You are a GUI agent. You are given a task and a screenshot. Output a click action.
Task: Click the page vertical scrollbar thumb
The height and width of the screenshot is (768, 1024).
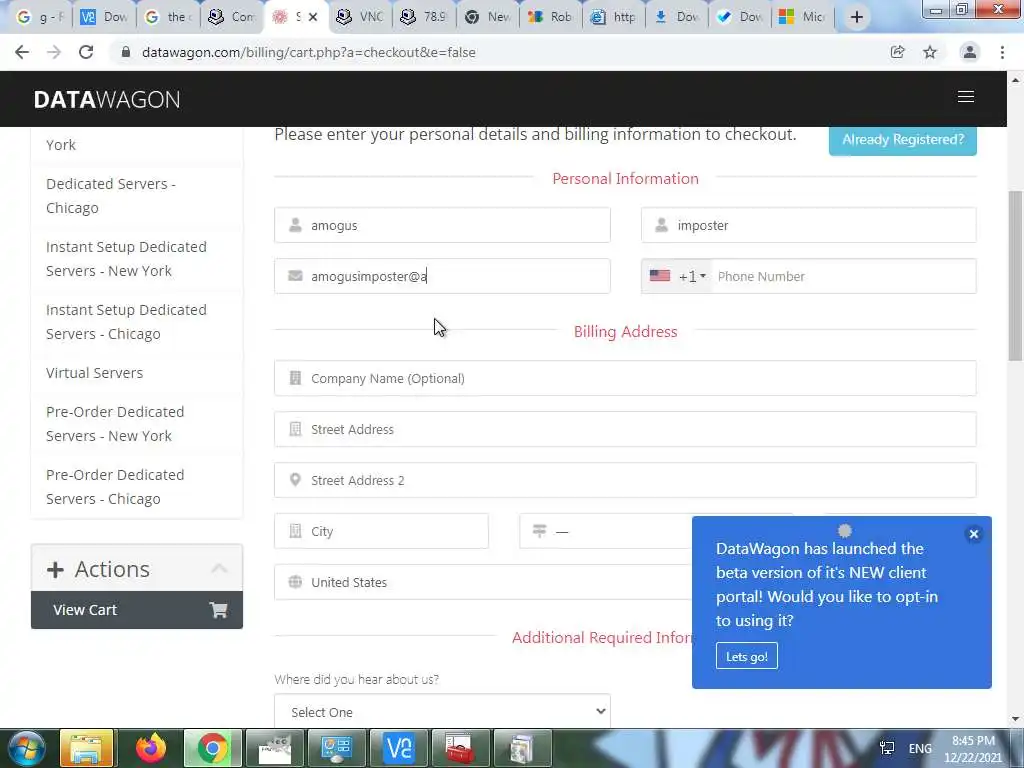pos(1015,276)
